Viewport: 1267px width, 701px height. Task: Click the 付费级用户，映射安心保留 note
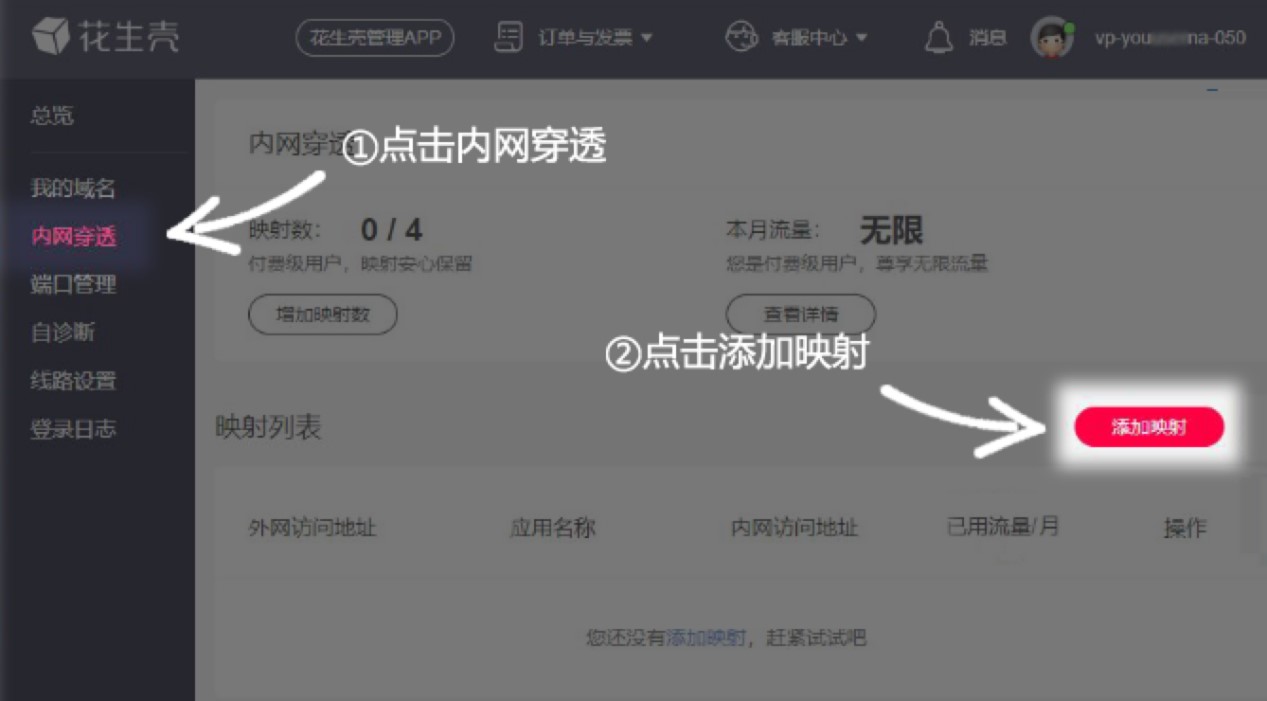360,264
